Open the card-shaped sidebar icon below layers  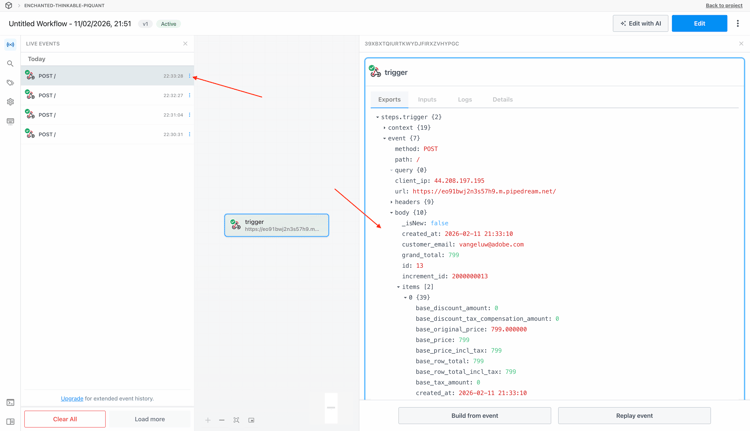pos(10,121)
